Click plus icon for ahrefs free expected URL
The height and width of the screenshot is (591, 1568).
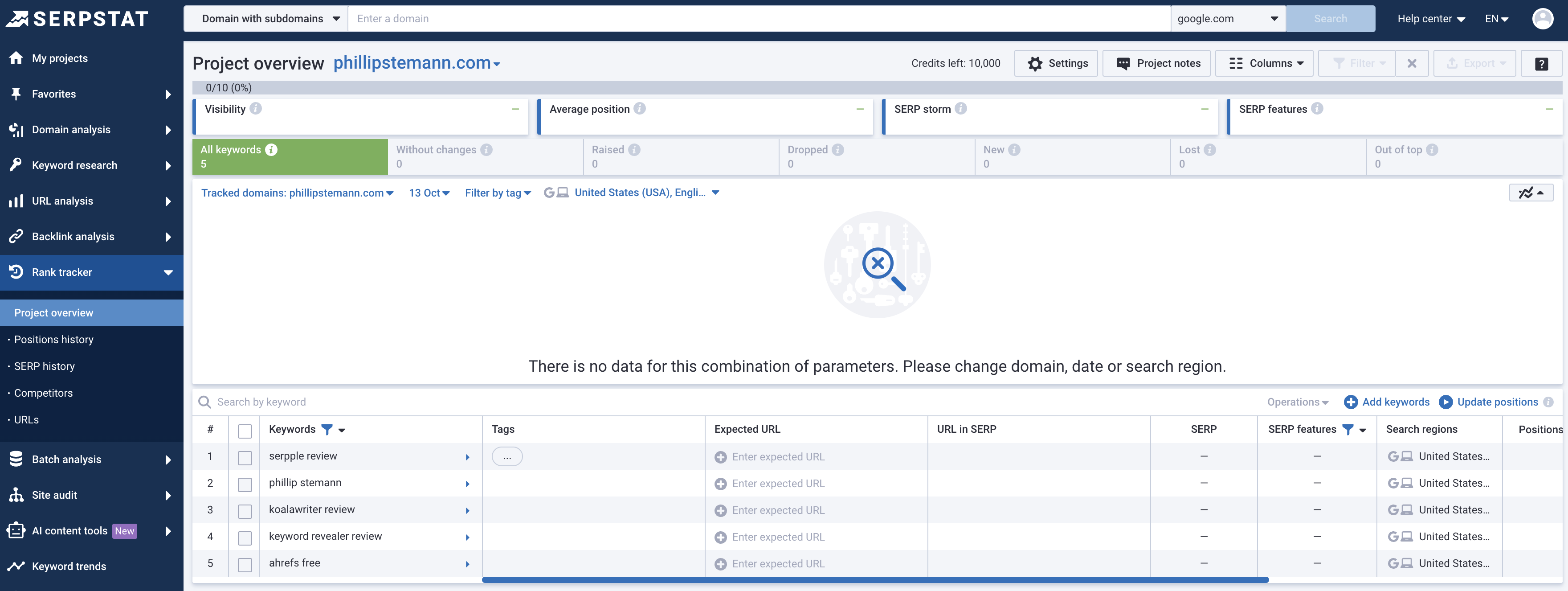(721, 564)
